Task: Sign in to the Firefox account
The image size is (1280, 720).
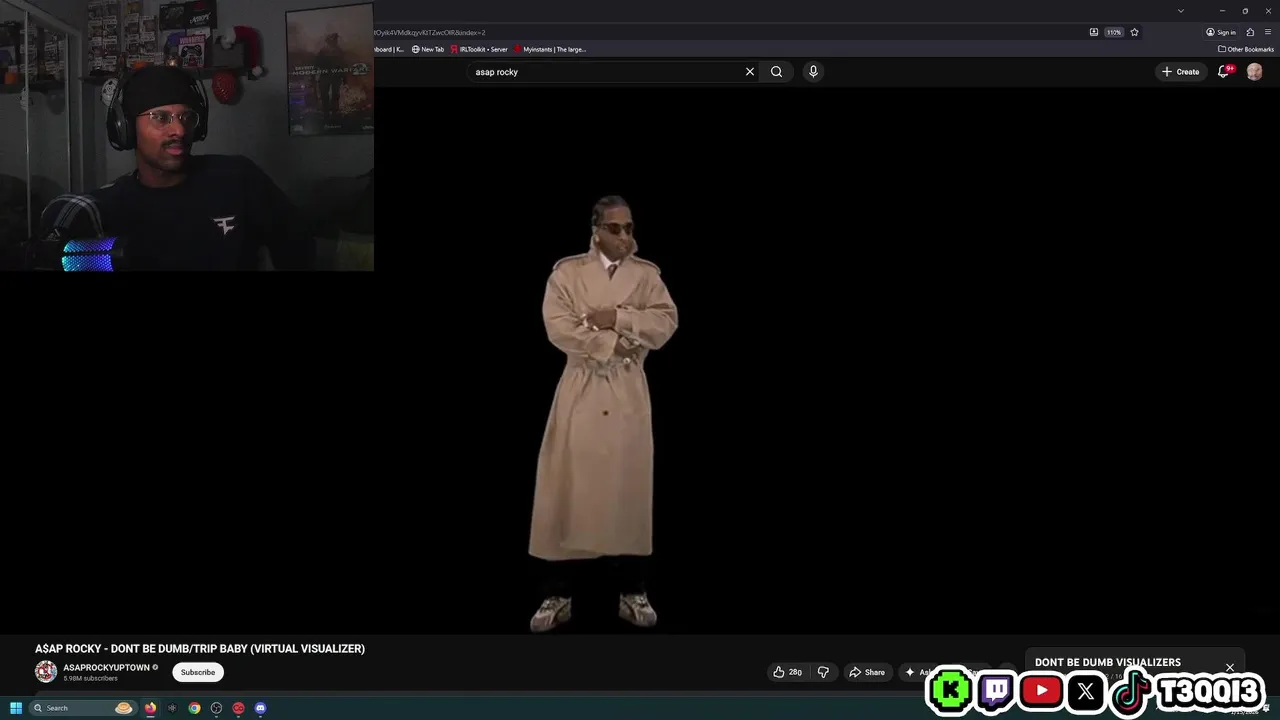Action: pyautogui.click(x=1221, y=32)
